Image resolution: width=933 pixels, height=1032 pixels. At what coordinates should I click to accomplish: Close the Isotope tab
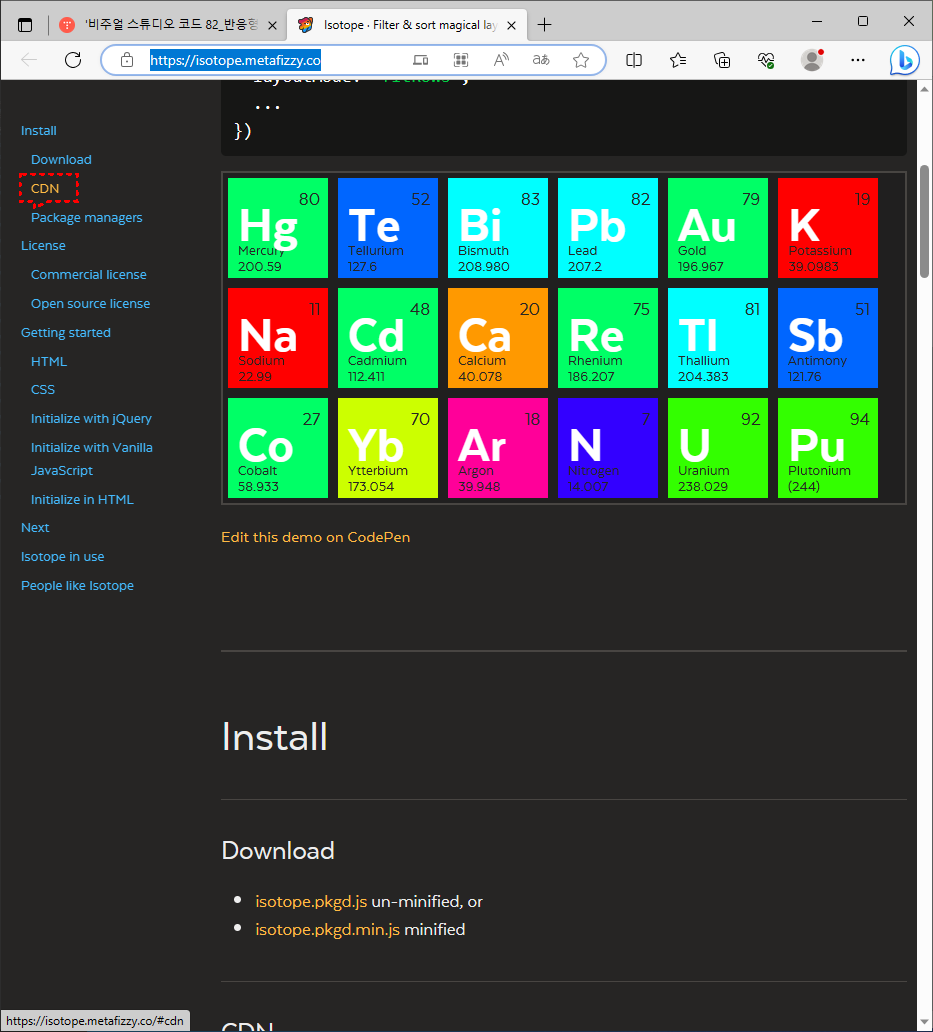pos(511,25)
